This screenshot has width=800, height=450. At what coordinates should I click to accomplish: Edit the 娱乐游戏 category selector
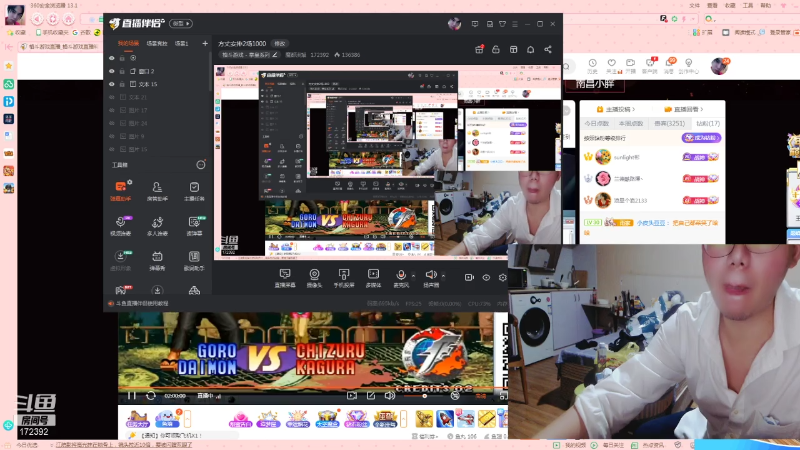click(x=250, y=55)
